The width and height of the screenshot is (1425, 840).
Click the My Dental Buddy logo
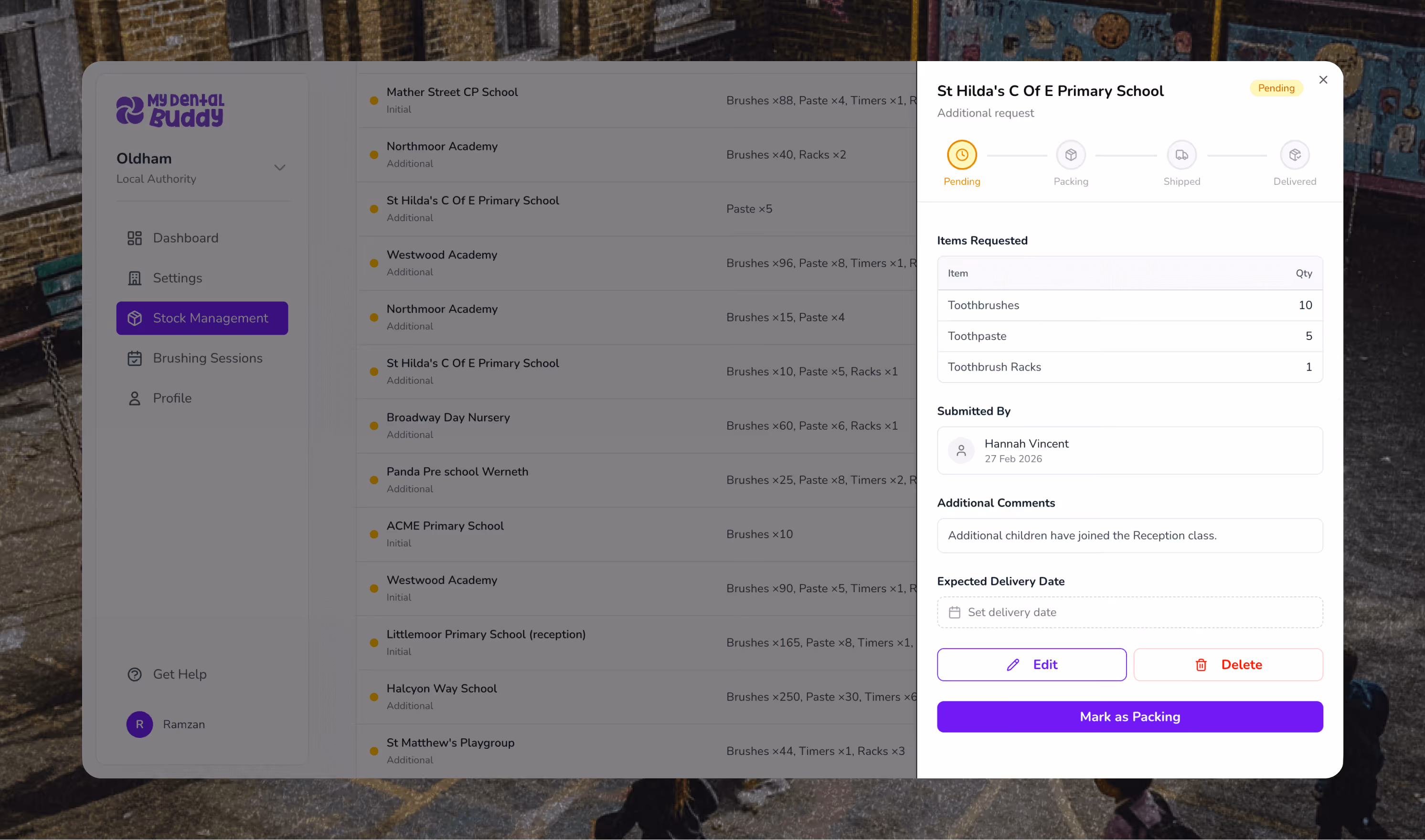tap(170, 110)
